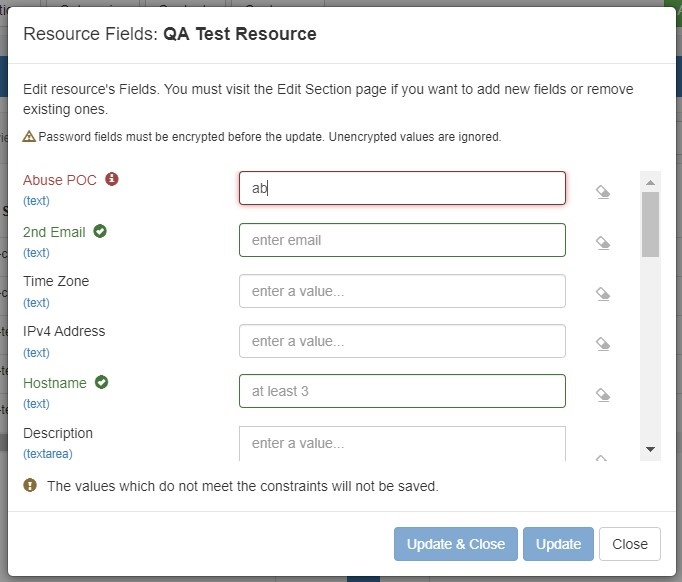Image resolution: width=682 pixels, height=582 pixels.
Task: Click the IPv4 Address input box
Action: pyautogui.click(x=402, y=341)
